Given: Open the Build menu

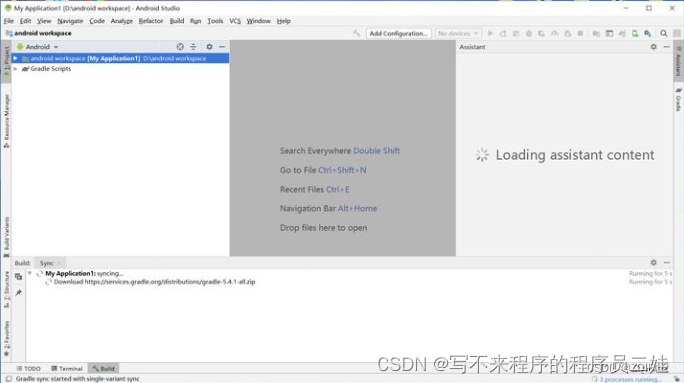Looking at the screenshot, I should 177,21.
